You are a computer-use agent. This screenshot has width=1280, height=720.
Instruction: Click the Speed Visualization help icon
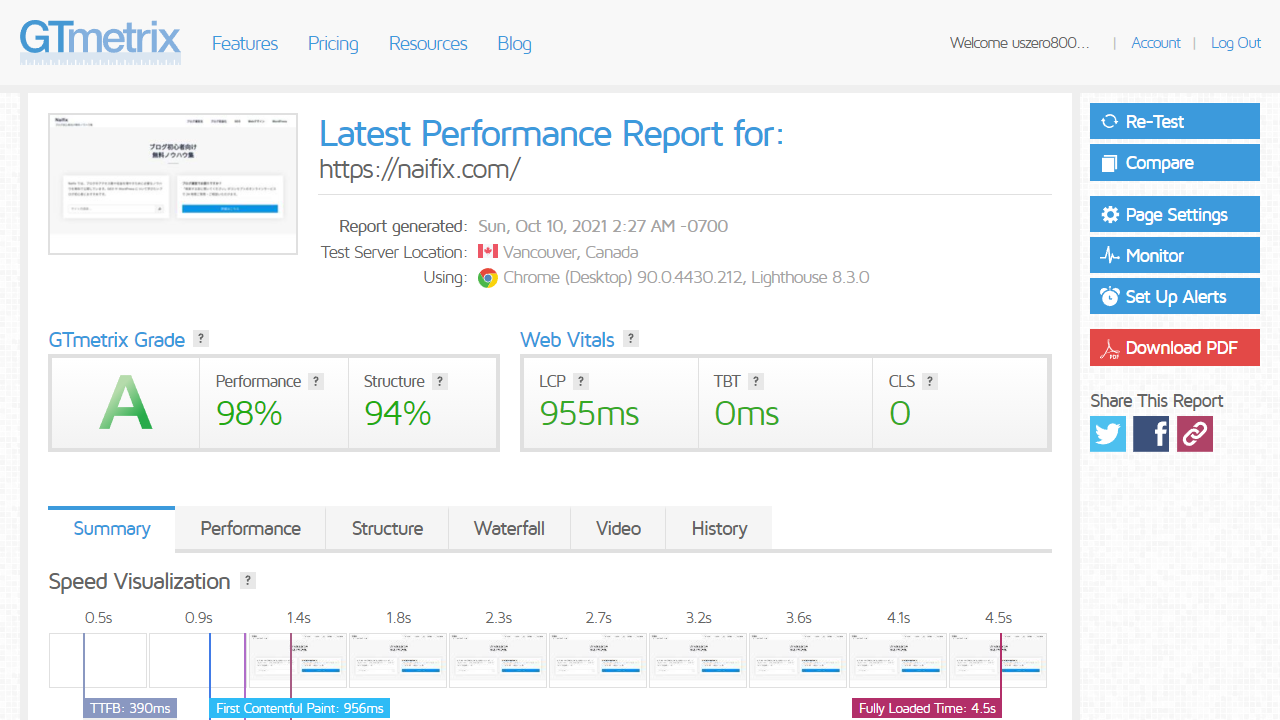(248, 580)
